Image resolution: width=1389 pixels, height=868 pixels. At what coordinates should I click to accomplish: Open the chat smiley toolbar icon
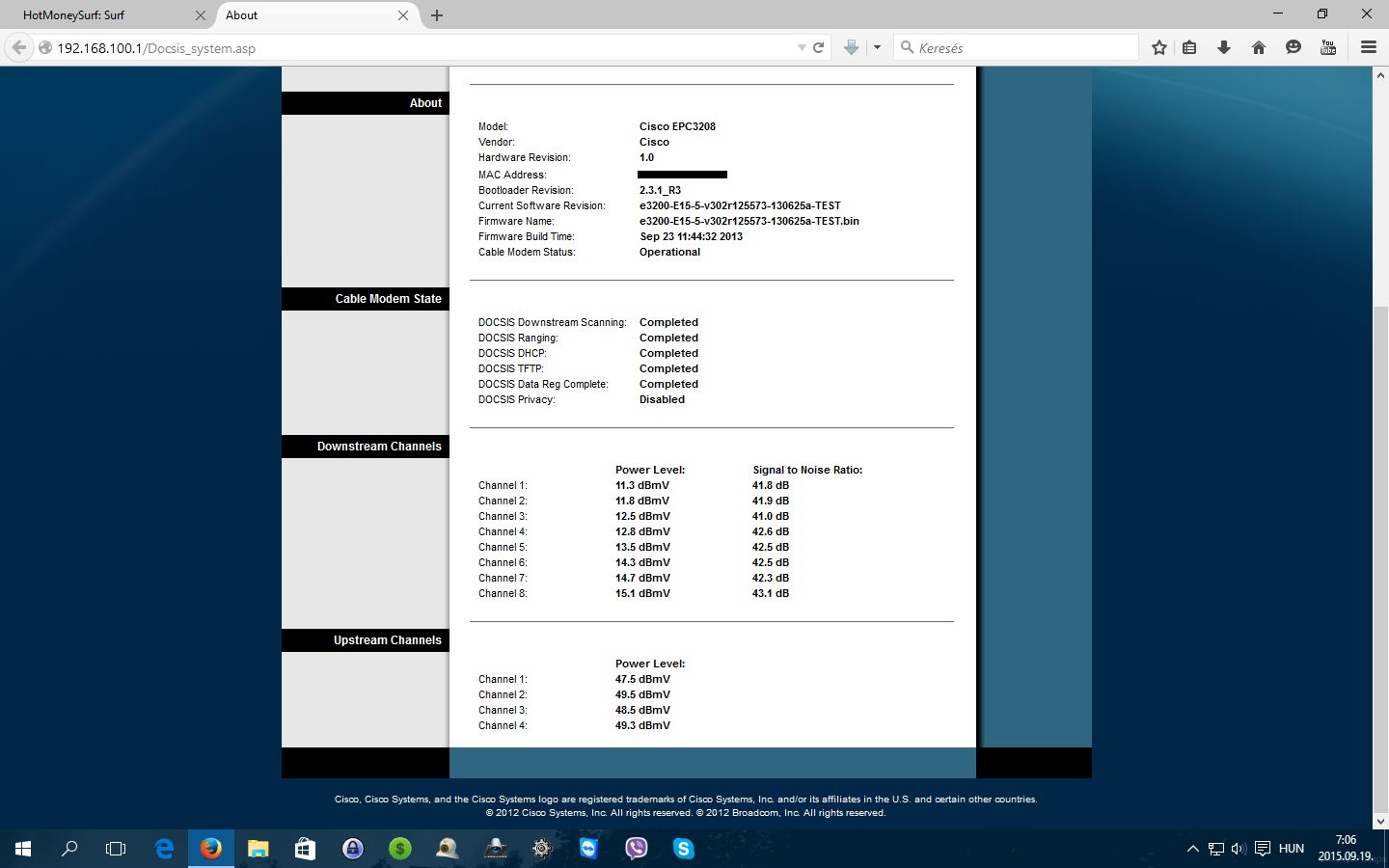(x=1294, y=47)
